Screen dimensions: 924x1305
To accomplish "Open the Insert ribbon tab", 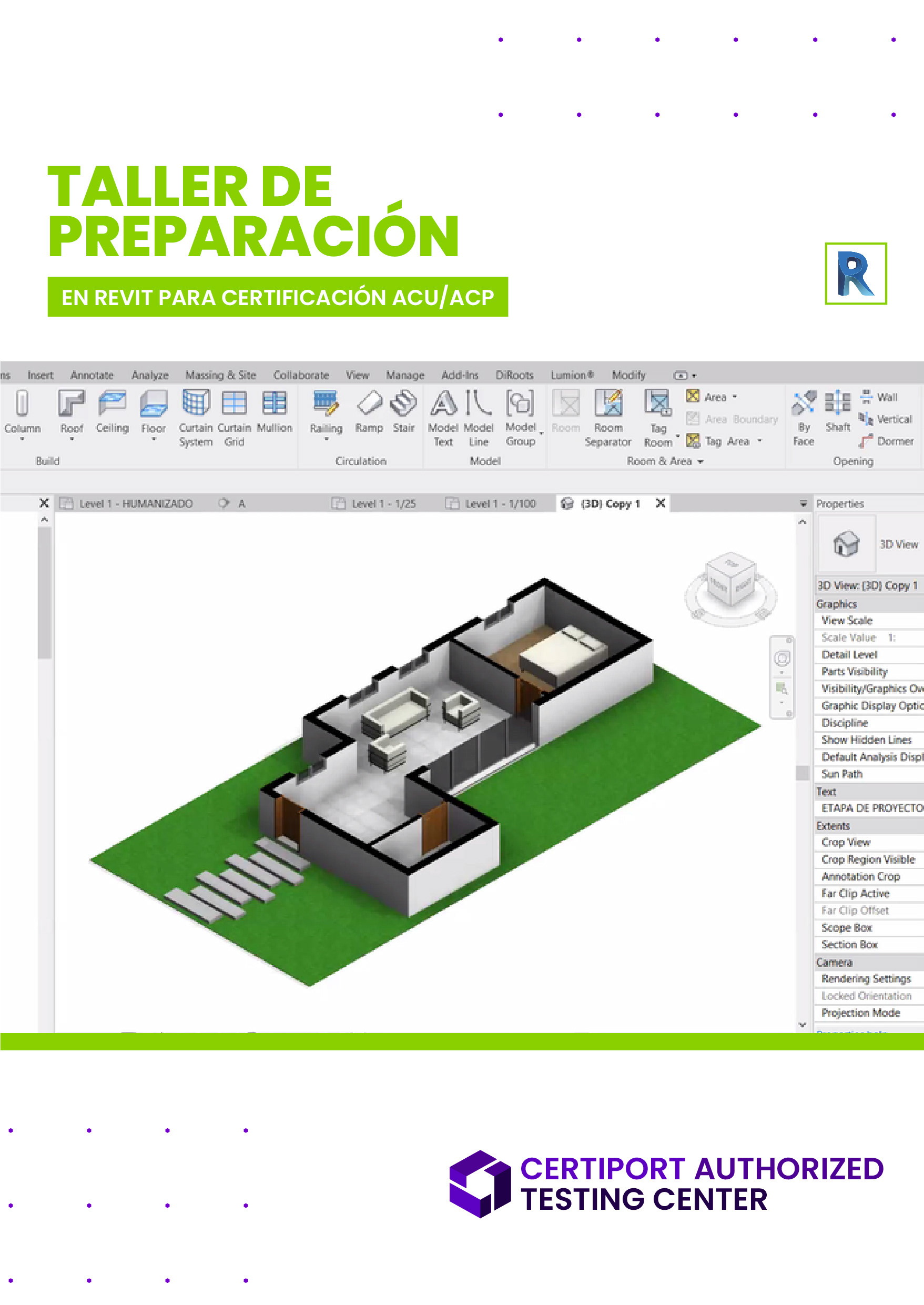I will [40, 375].
